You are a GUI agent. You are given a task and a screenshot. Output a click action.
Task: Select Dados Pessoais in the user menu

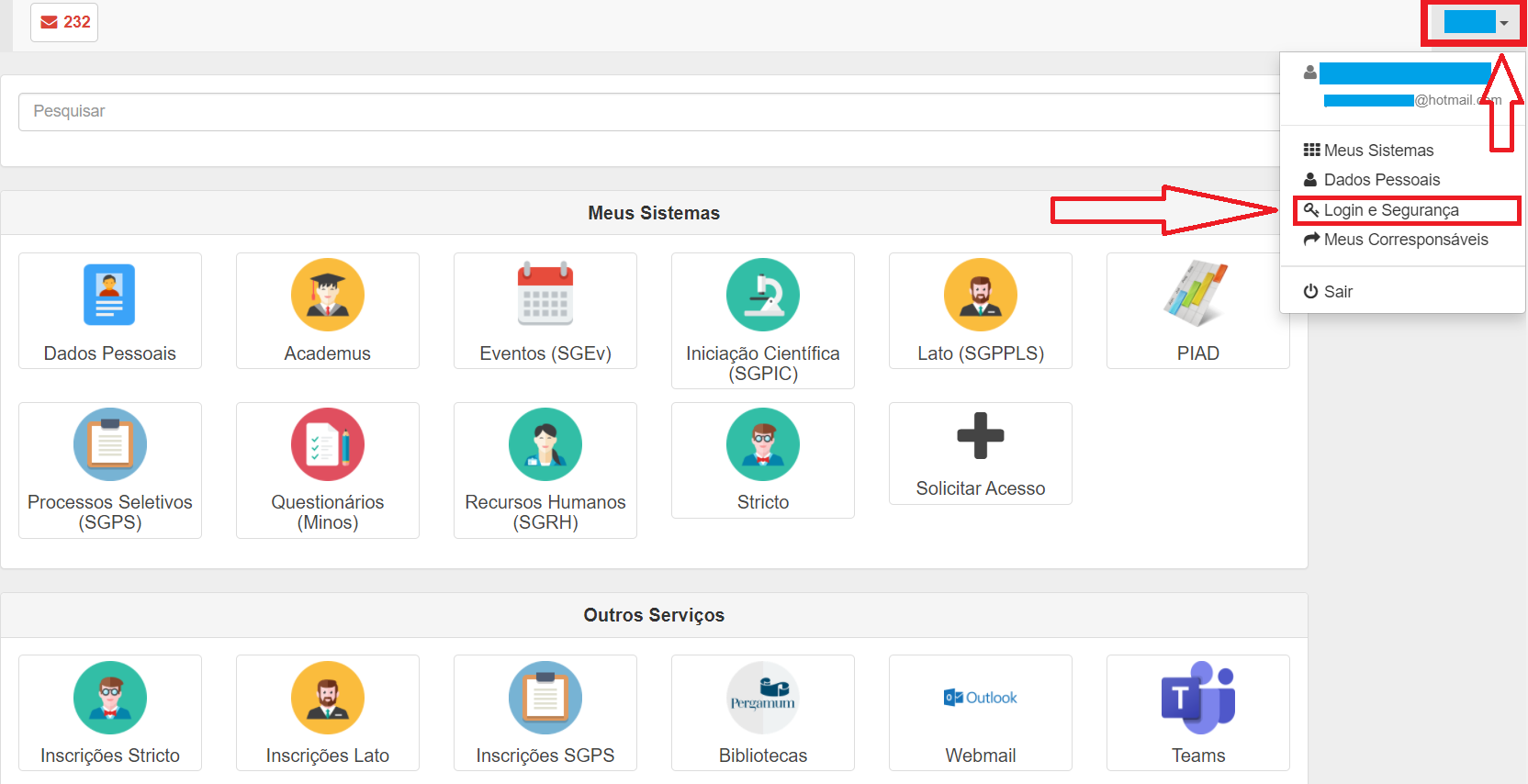(1381, 180)
